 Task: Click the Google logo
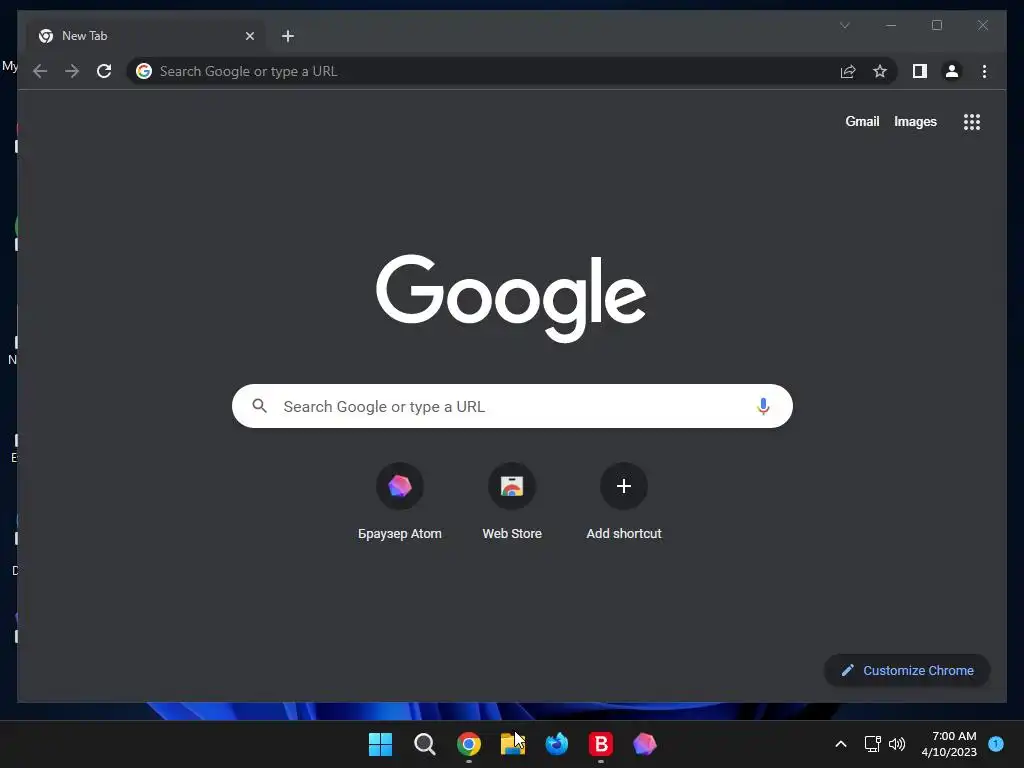pyautogui.click(x=511, y=298)
